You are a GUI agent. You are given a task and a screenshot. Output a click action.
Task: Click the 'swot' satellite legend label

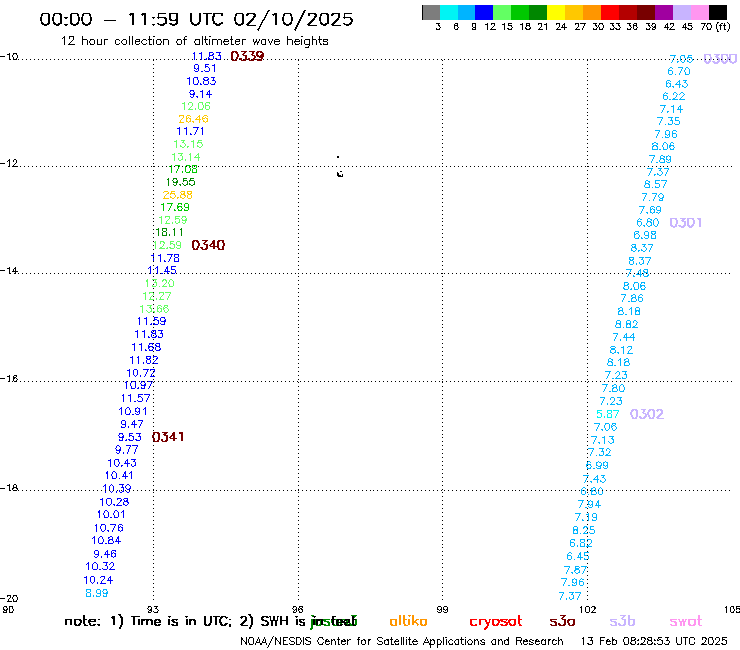686,621
